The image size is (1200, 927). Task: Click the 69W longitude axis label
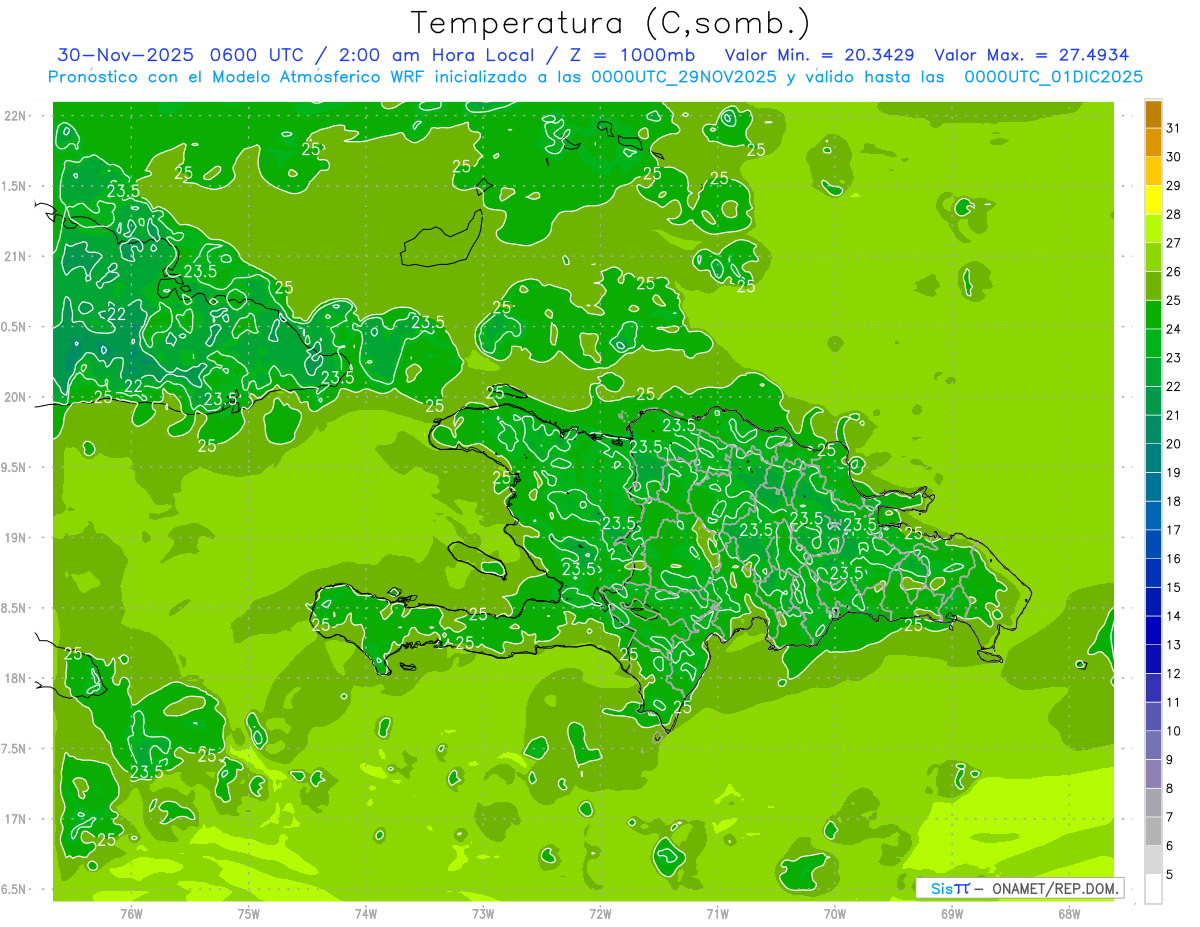tap(952, 914)
